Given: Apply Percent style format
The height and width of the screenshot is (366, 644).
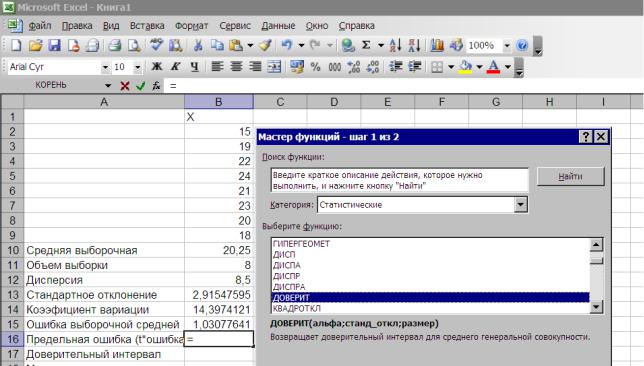Looking at the screenshot, I should pyautogui.click(x=315, y=67).
